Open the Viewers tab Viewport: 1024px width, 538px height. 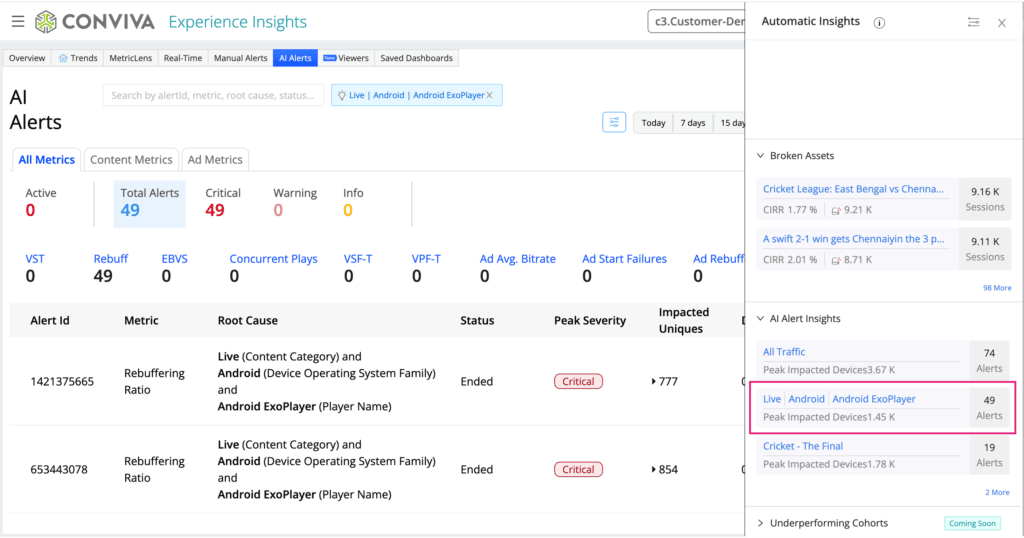pyautogui.click(x=346, y=58)
